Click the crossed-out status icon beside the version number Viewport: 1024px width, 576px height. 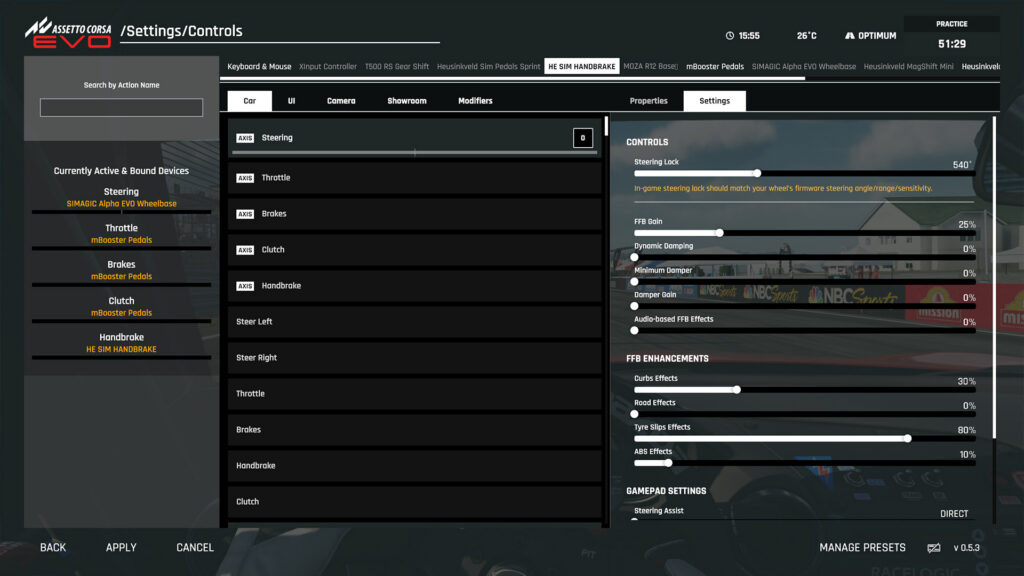click(x=934, y=548)
